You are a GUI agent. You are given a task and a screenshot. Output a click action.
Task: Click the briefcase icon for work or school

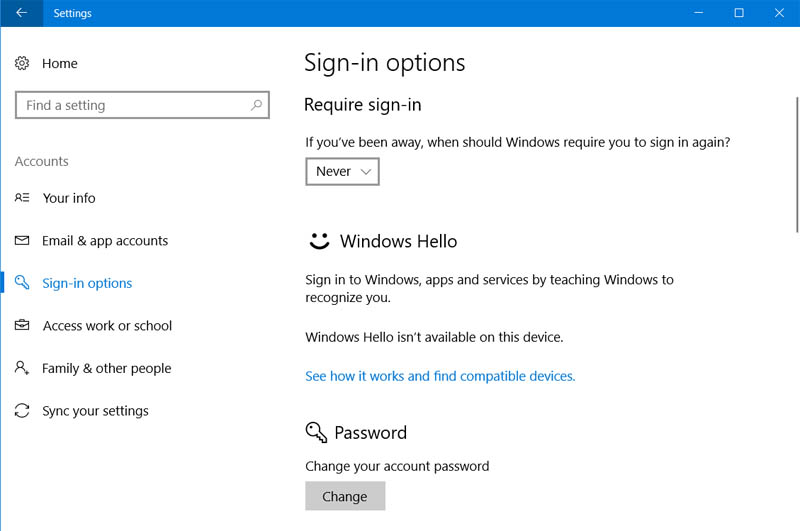(22, 325)
